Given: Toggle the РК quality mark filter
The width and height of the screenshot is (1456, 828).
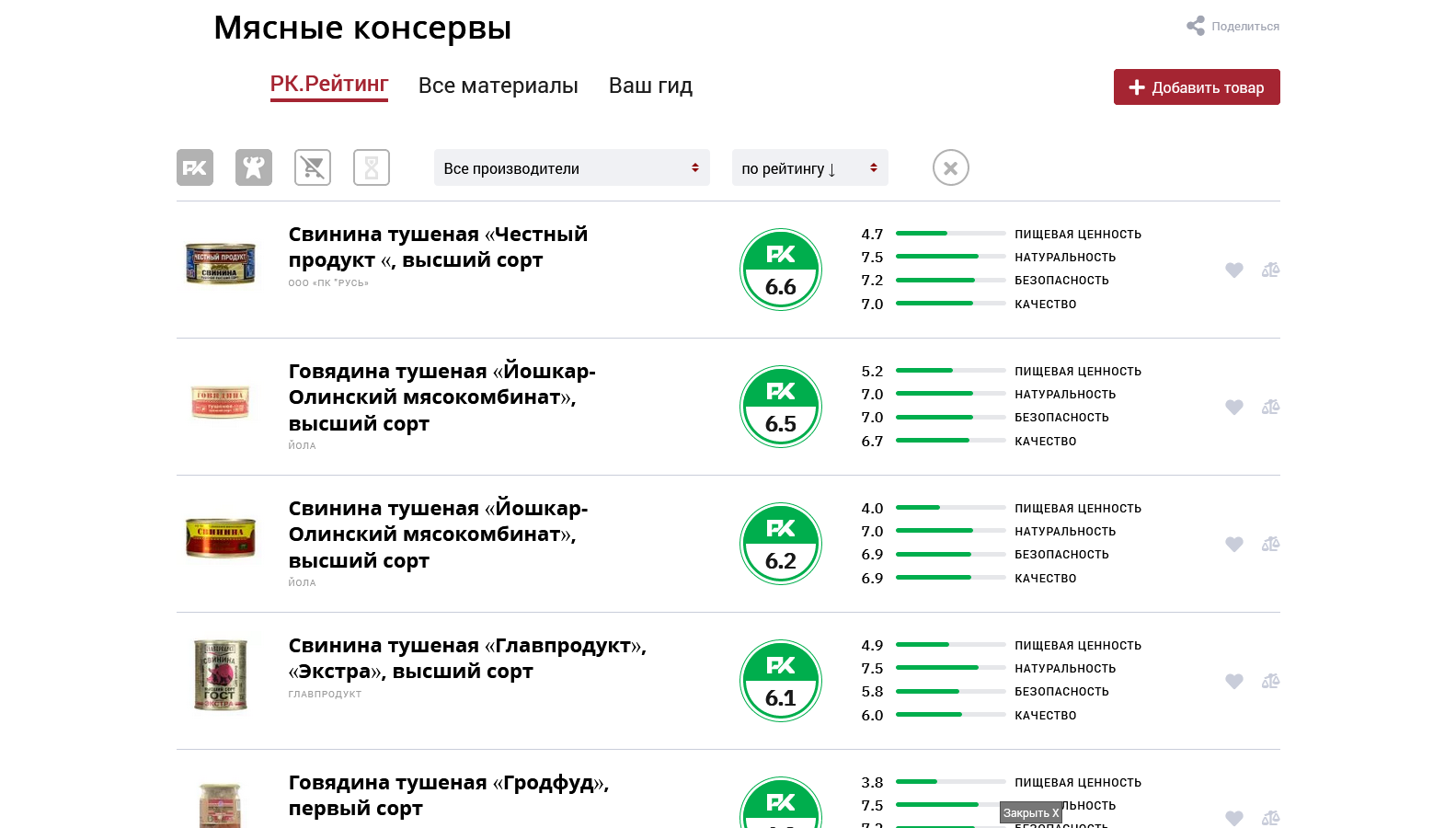Looking at the screenshot, I should coord(195,167).
